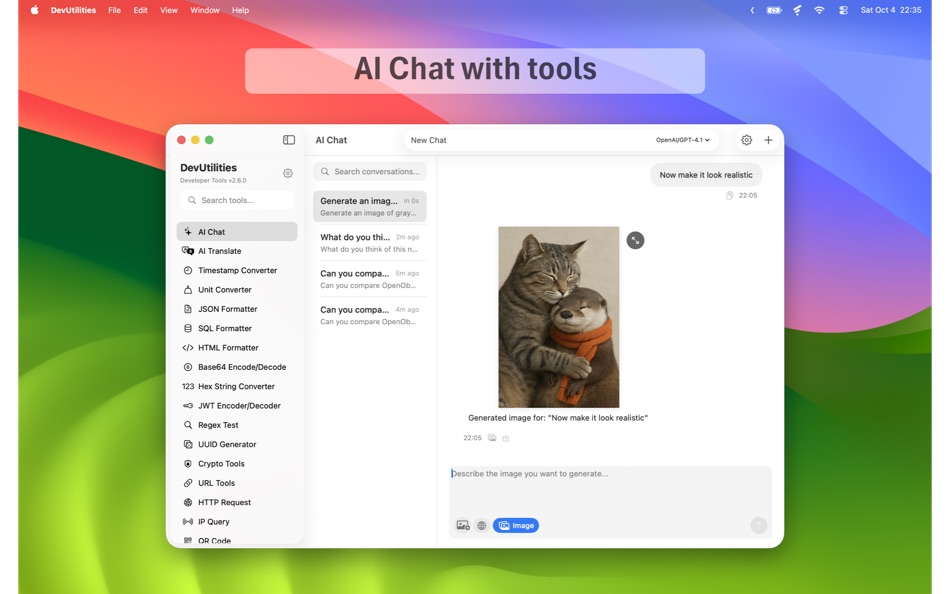This screenshot has height=594, width=950.
Task: Click the generated cat and otter image
Action: click(559, 317)
